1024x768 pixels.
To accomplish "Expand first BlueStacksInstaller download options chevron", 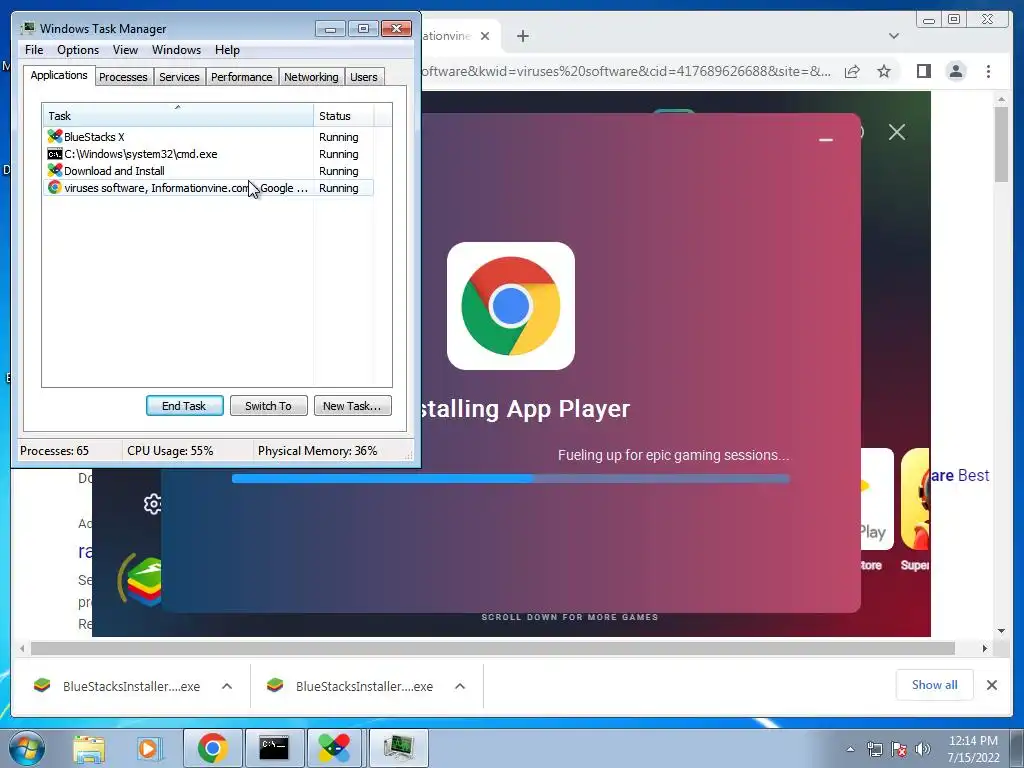I will point(227,686).
